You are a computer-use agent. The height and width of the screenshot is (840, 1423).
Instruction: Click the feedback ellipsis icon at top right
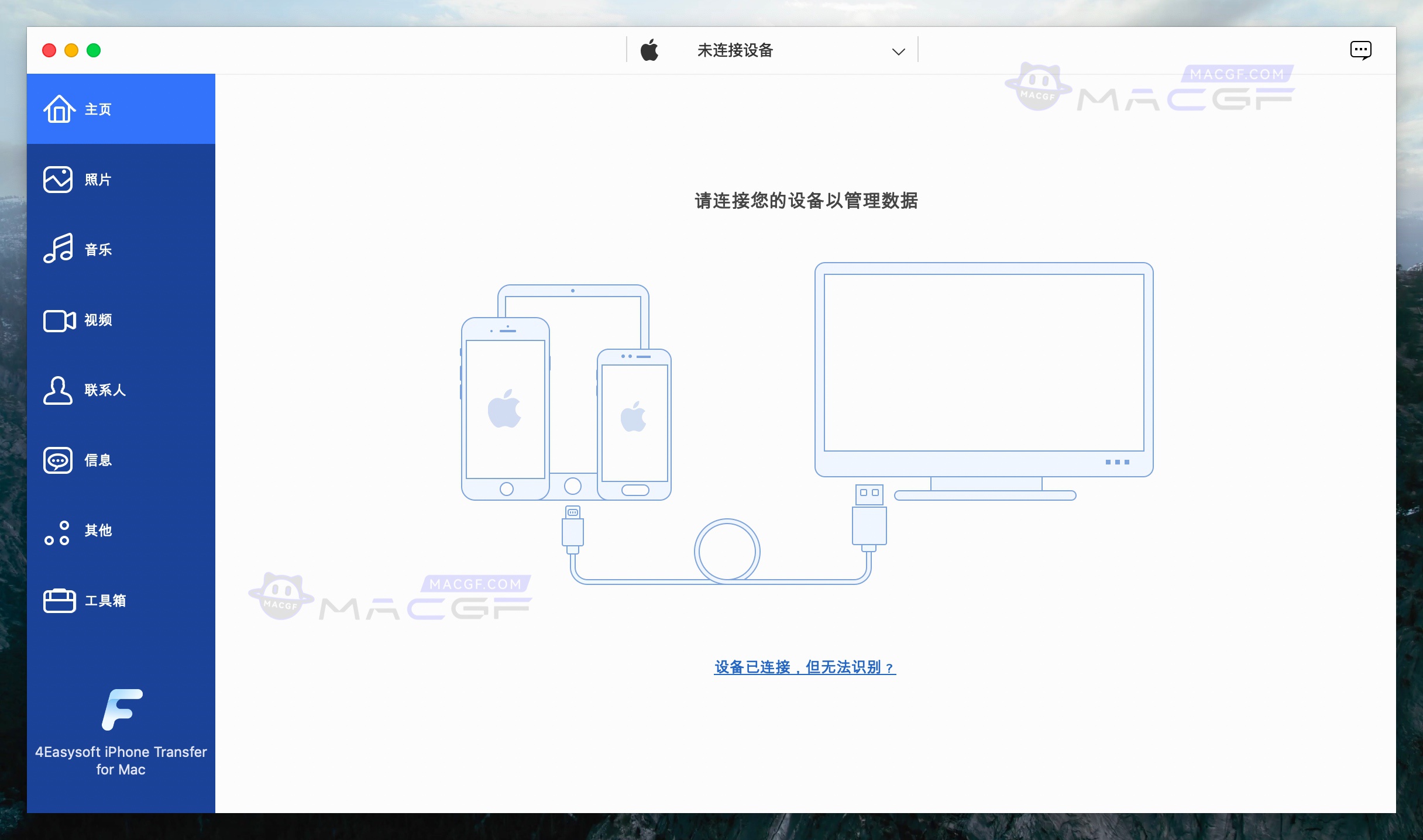point(1362,50)
